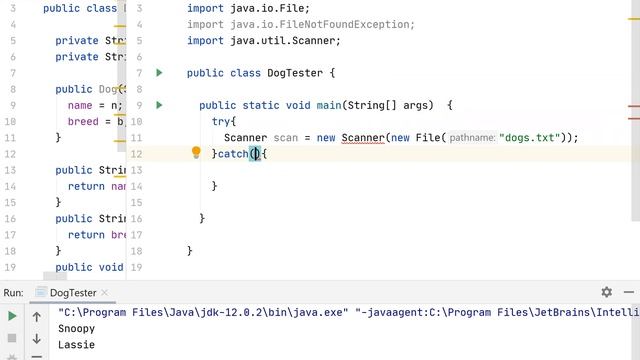Viewport: 640px width, 360px height.
Task: Place cursor inside catch parentheses
Action: (256, 154)
